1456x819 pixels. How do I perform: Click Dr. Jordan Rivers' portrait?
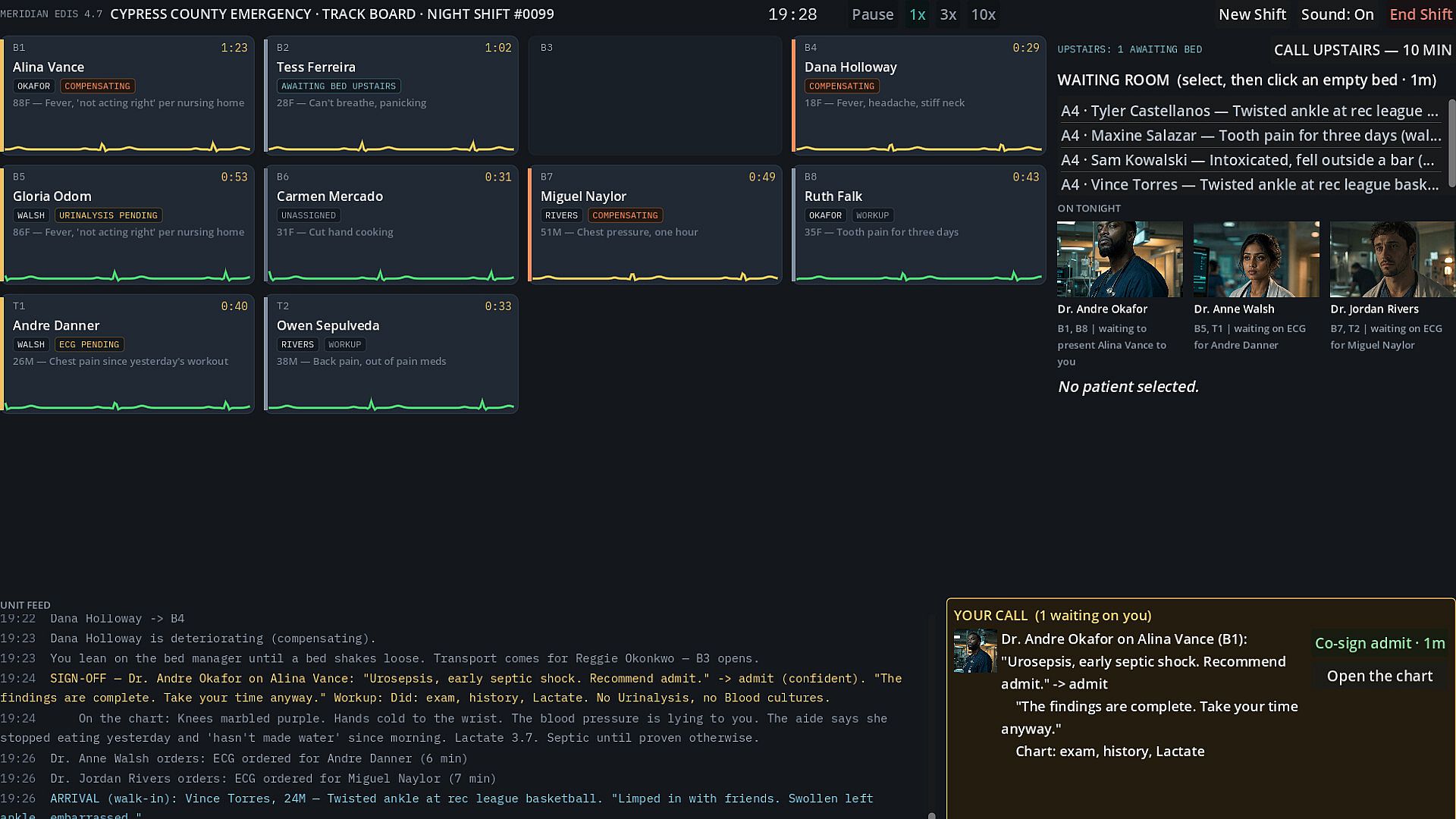[x=1393, y=259]
